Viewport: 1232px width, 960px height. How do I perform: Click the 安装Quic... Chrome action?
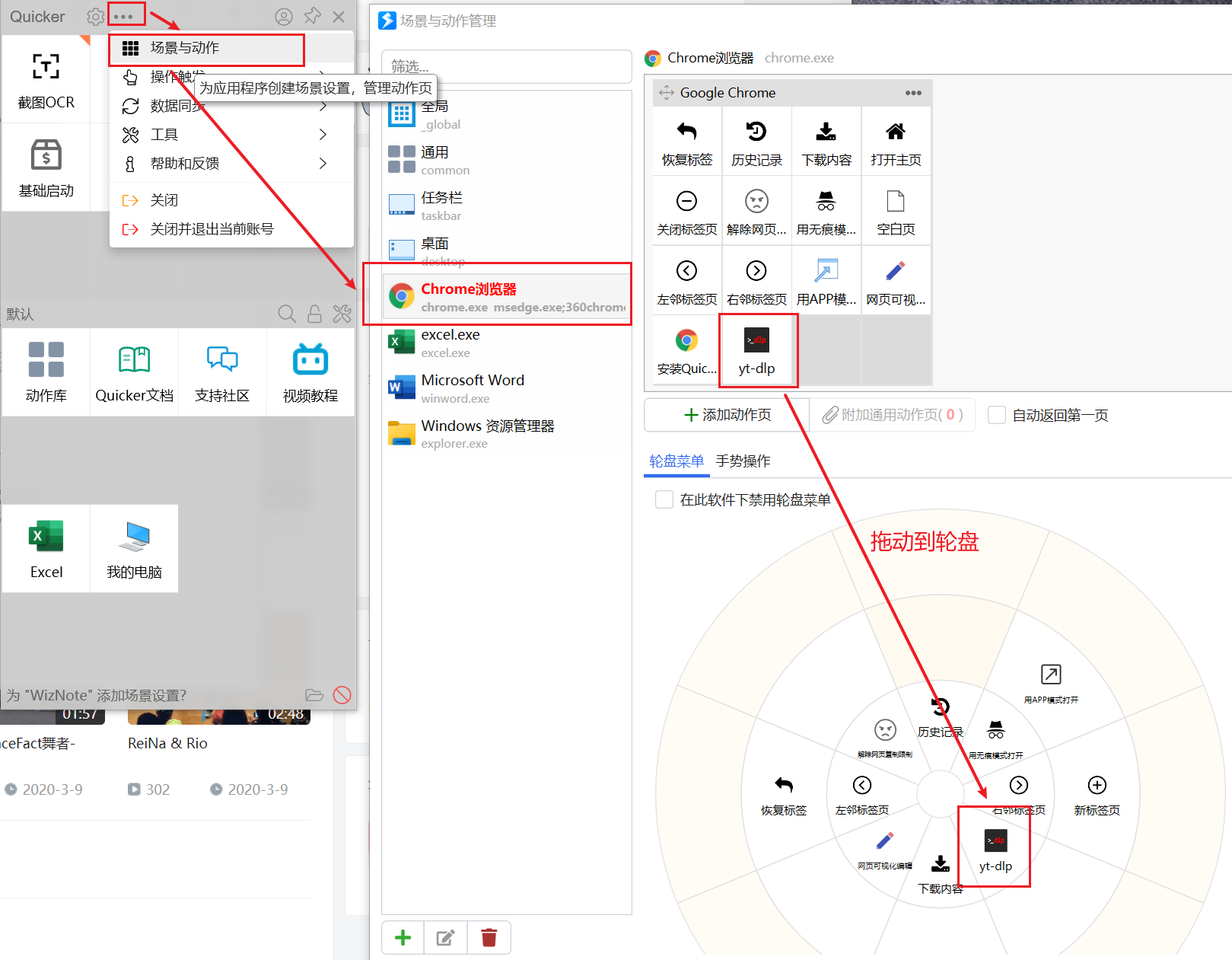687,350
